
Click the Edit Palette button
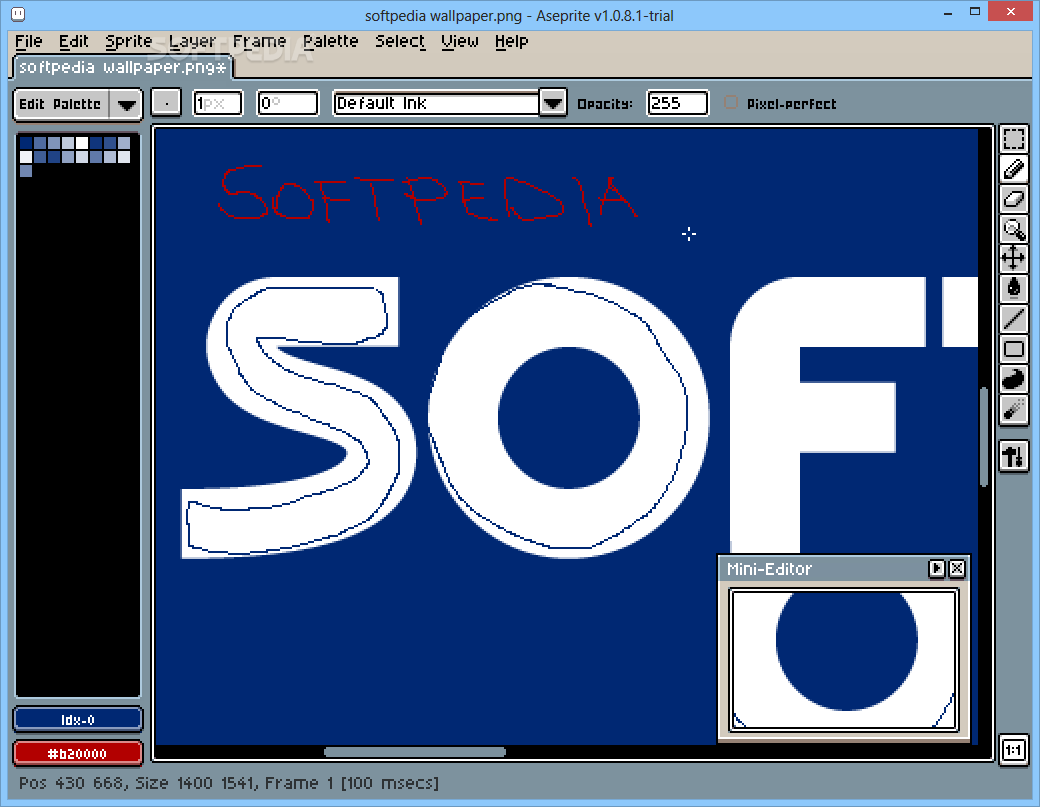tap(60, 105)
